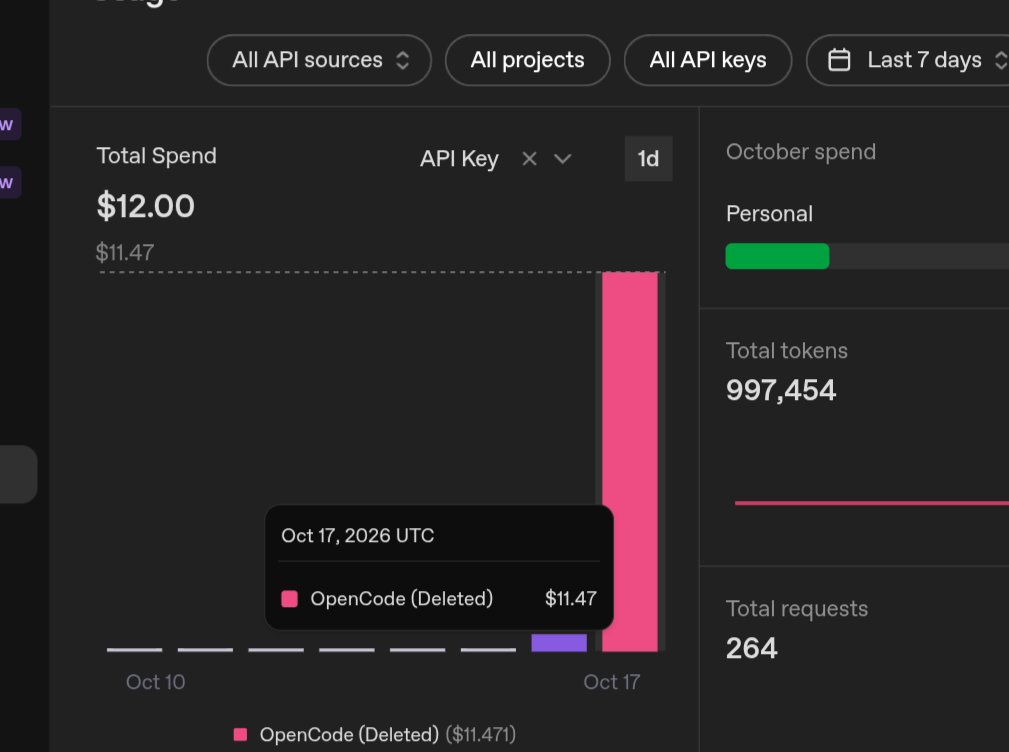Click the tooltip date Oct 17, 2026 UTC
1009x752 pixels.
(x=358, y=536)
